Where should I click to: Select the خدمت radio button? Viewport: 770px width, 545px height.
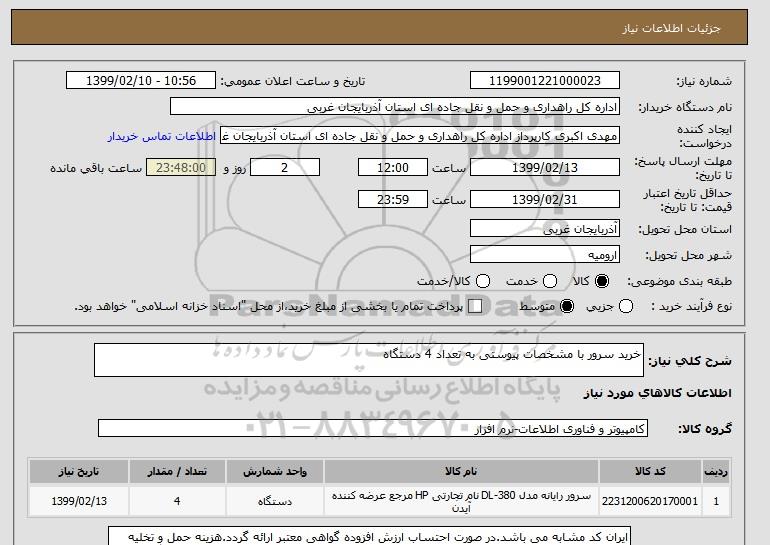(550, 281)
